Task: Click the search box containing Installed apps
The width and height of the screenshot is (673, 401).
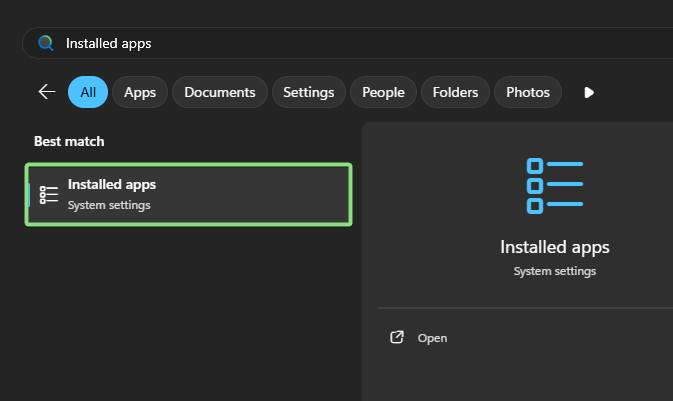Action: pos(348,43)
